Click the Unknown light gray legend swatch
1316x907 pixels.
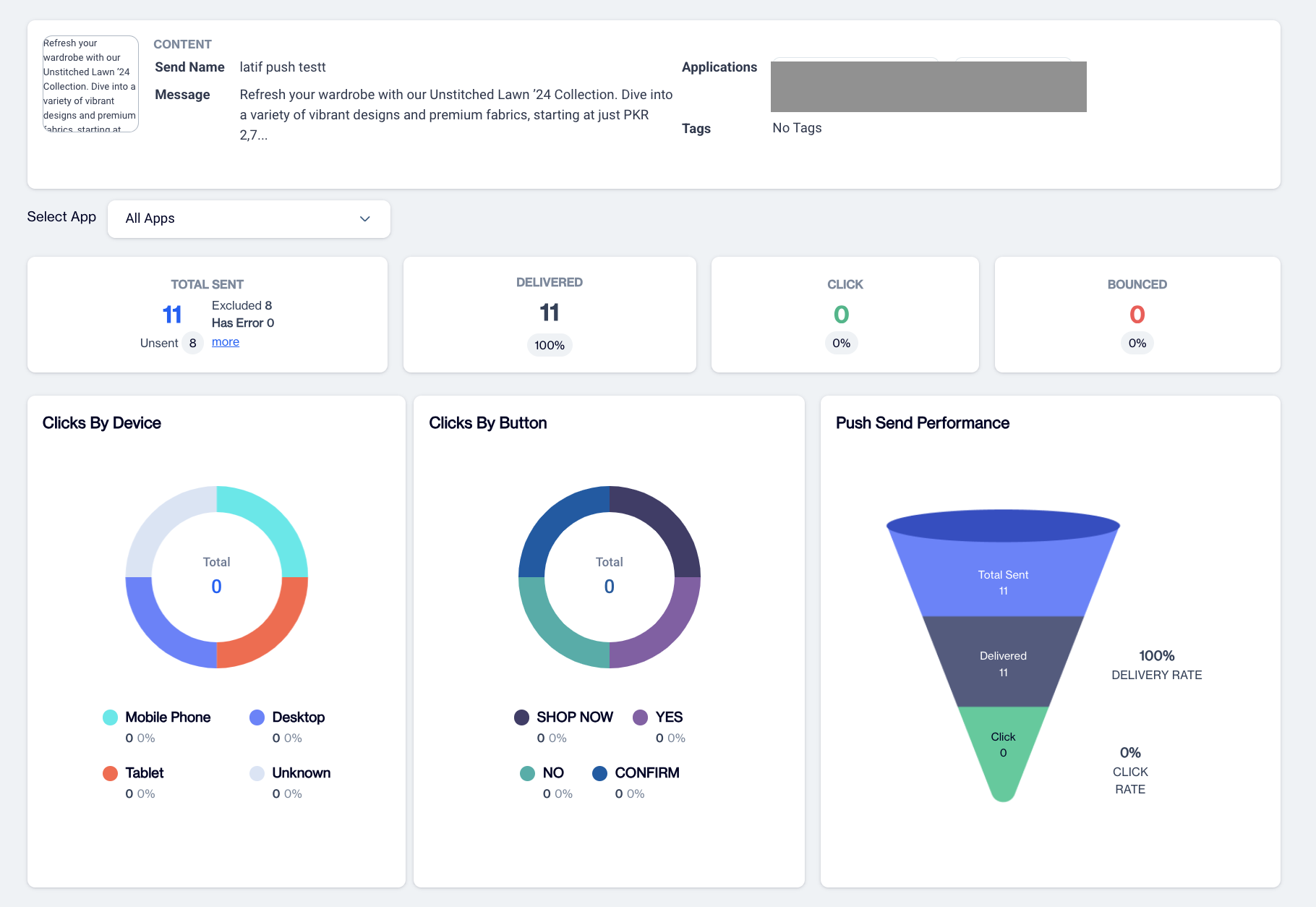tap(257, 773)
